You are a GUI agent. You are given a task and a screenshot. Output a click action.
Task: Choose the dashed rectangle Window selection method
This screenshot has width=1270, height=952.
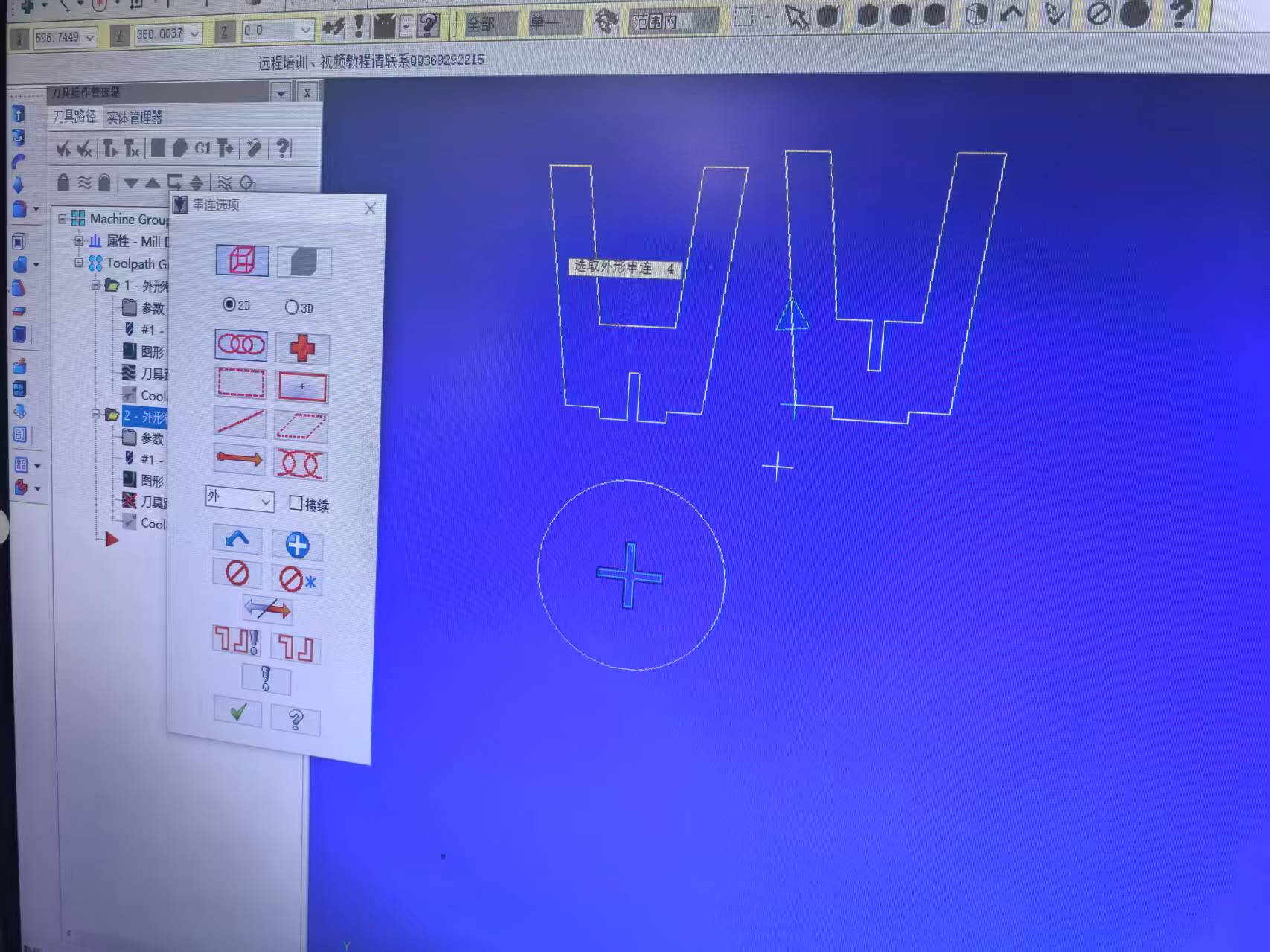(x=240, y=383)
